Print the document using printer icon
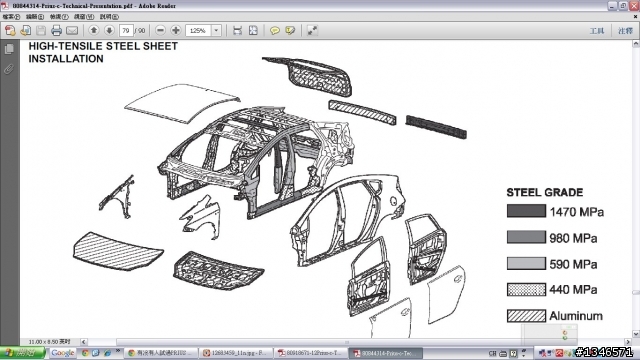 (56, 31)
